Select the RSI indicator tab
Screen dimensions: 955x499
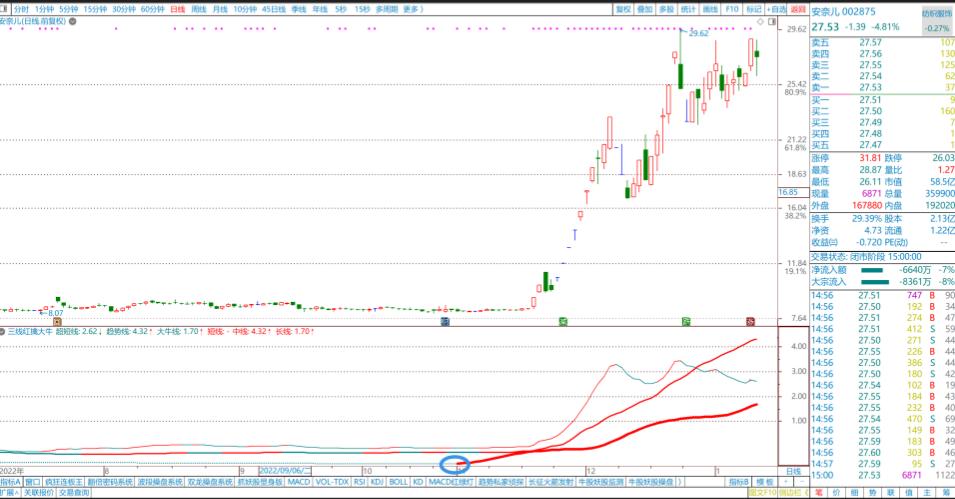(359, 481)
